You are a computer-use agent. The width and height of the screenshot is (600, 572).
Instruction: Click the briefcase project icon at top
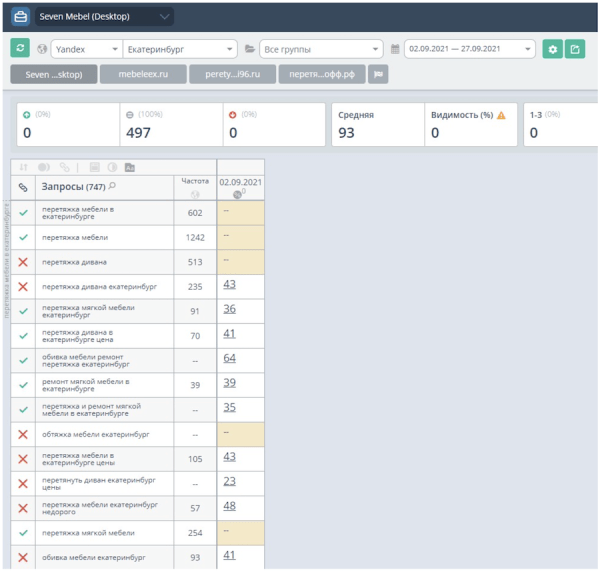coord(20,17)
